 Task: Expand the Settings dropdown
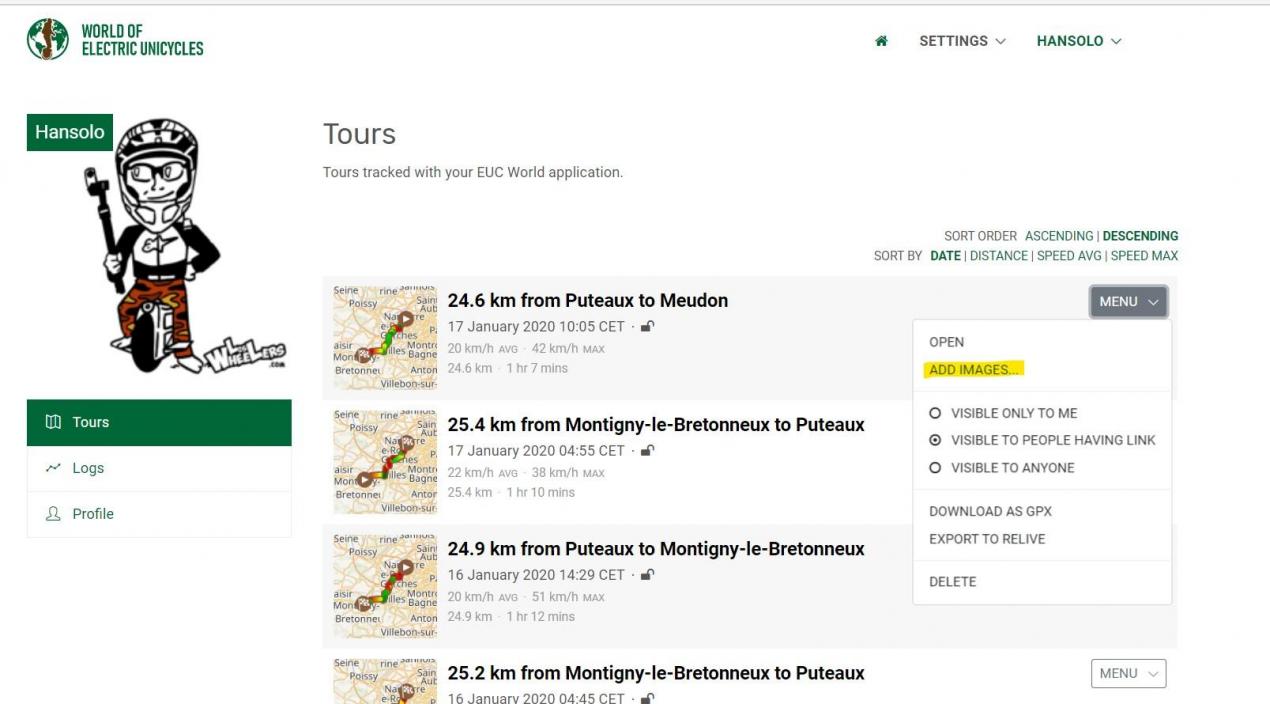pyautogui.click(x=962, y=41)
